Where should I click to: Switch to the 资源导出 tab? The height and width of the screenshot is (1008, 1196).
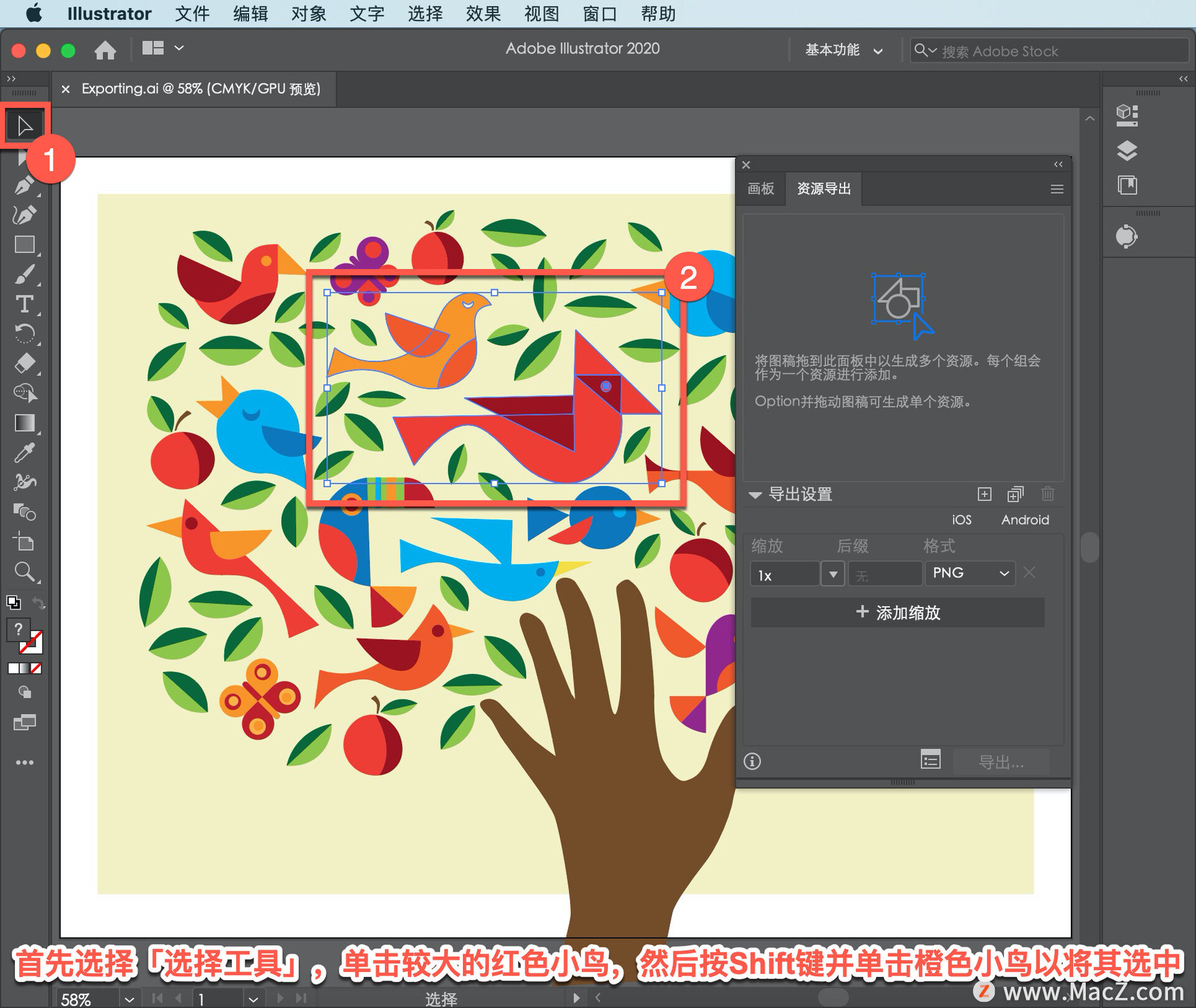coord(823,189)
